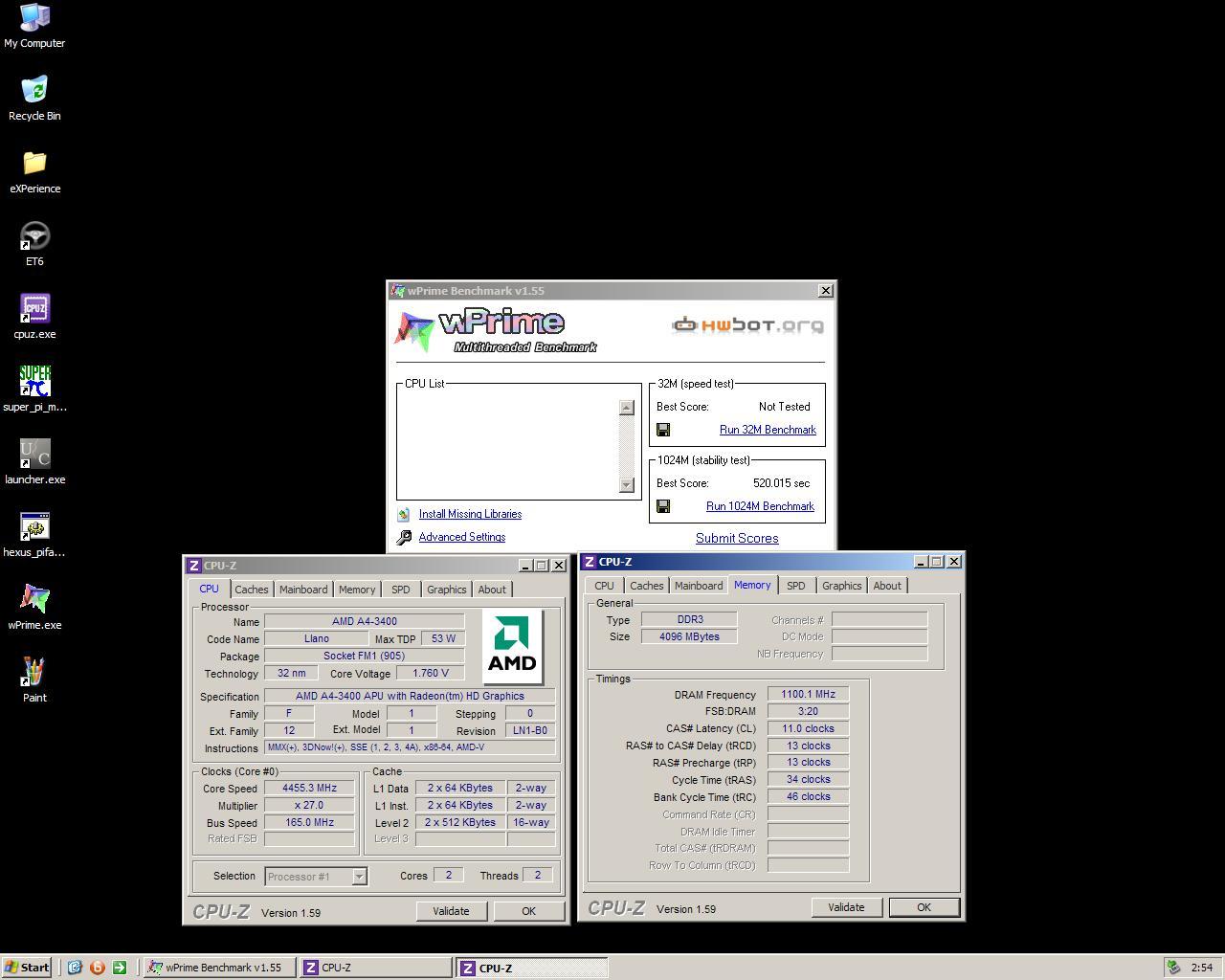Open Caches tab in right CPU-Z window
The width and height of the screenshot is (1225, 980).
click(647, 586)
